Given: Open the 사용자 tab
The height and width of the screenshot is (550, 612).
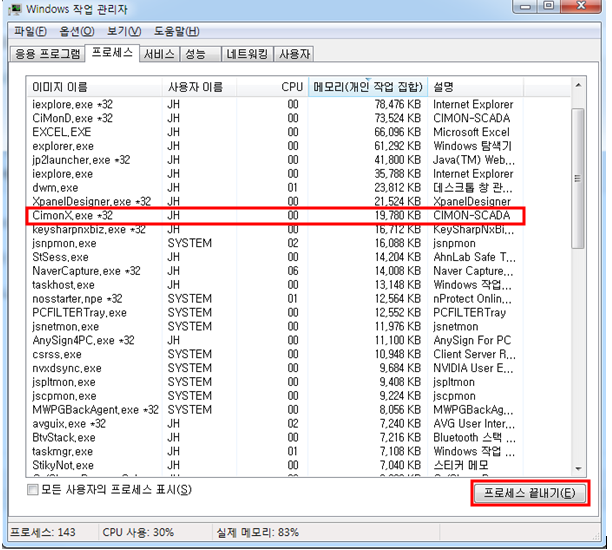Looking at the screenshot, I should [x=294, y=54].
